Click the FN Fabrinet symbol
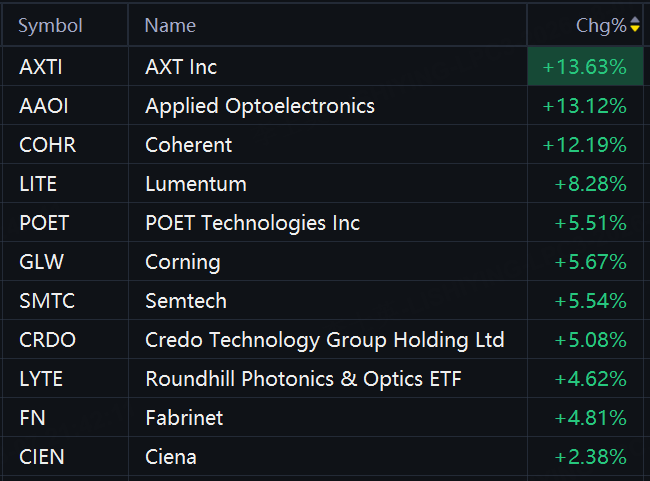The image size is (650, 481). 32,418
